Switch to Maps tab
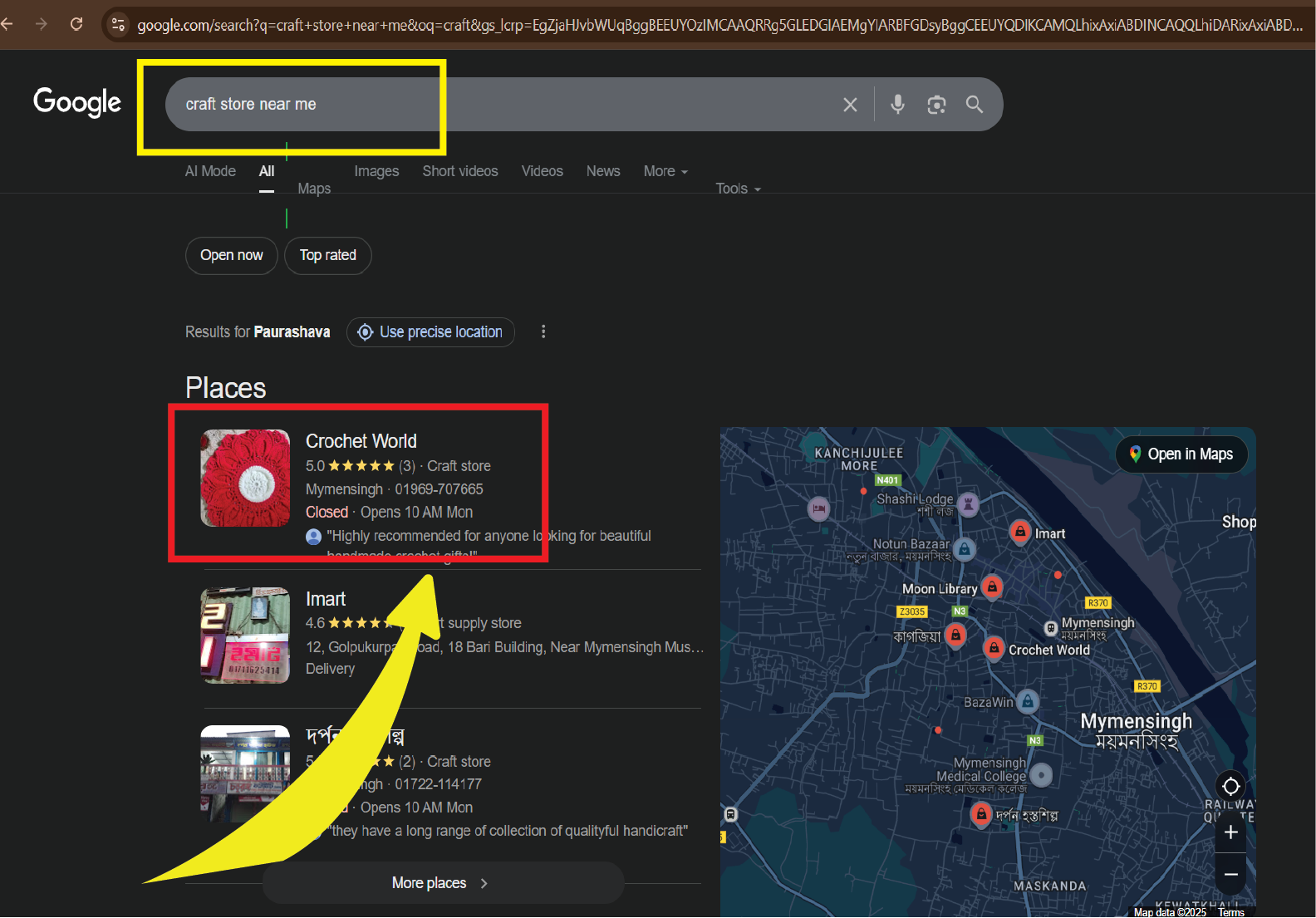Screen dimensions: 1316x918 [314, 189]
